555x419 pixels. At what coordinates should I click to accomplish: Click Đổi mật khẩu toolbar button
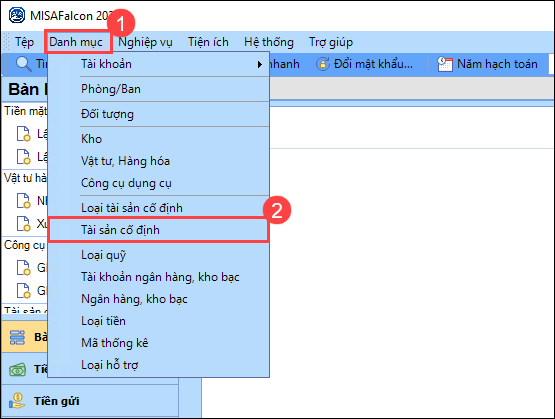point(364,64)
